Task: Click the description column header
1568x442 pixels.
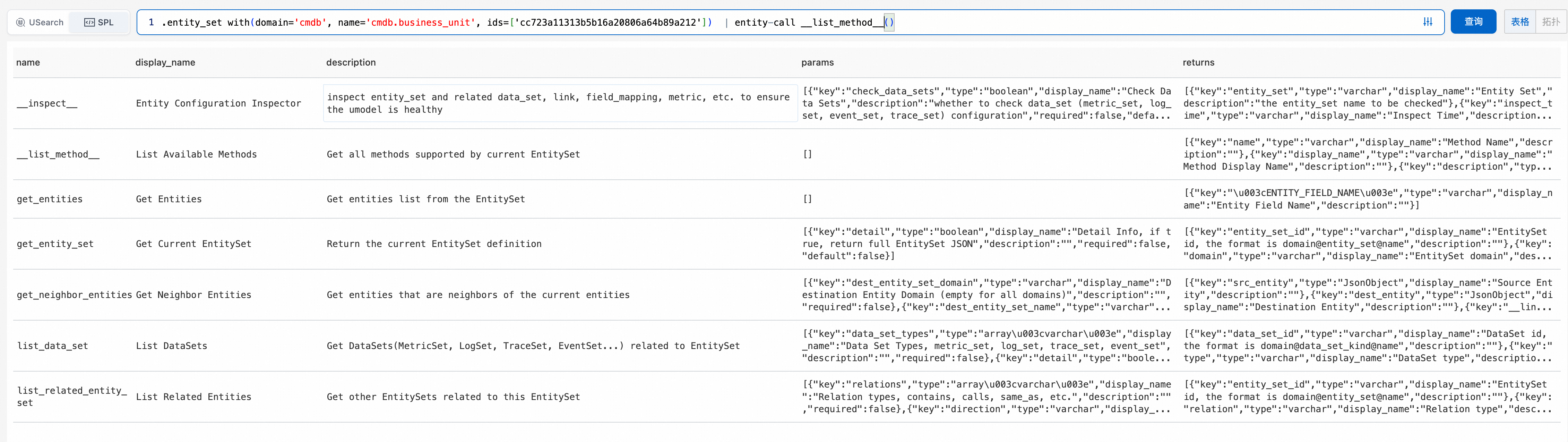Action: point(351,63)
